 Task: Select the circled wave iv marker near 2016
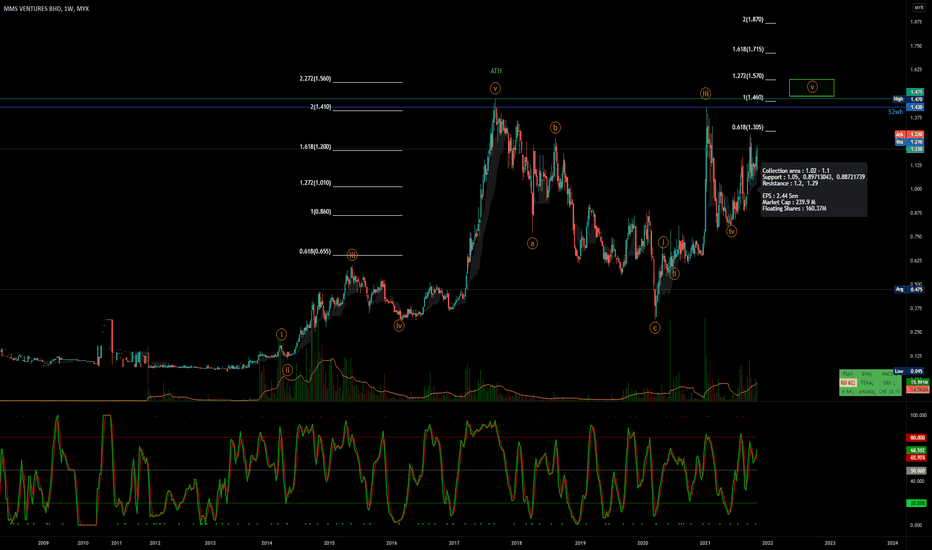(x=399, y=326)
